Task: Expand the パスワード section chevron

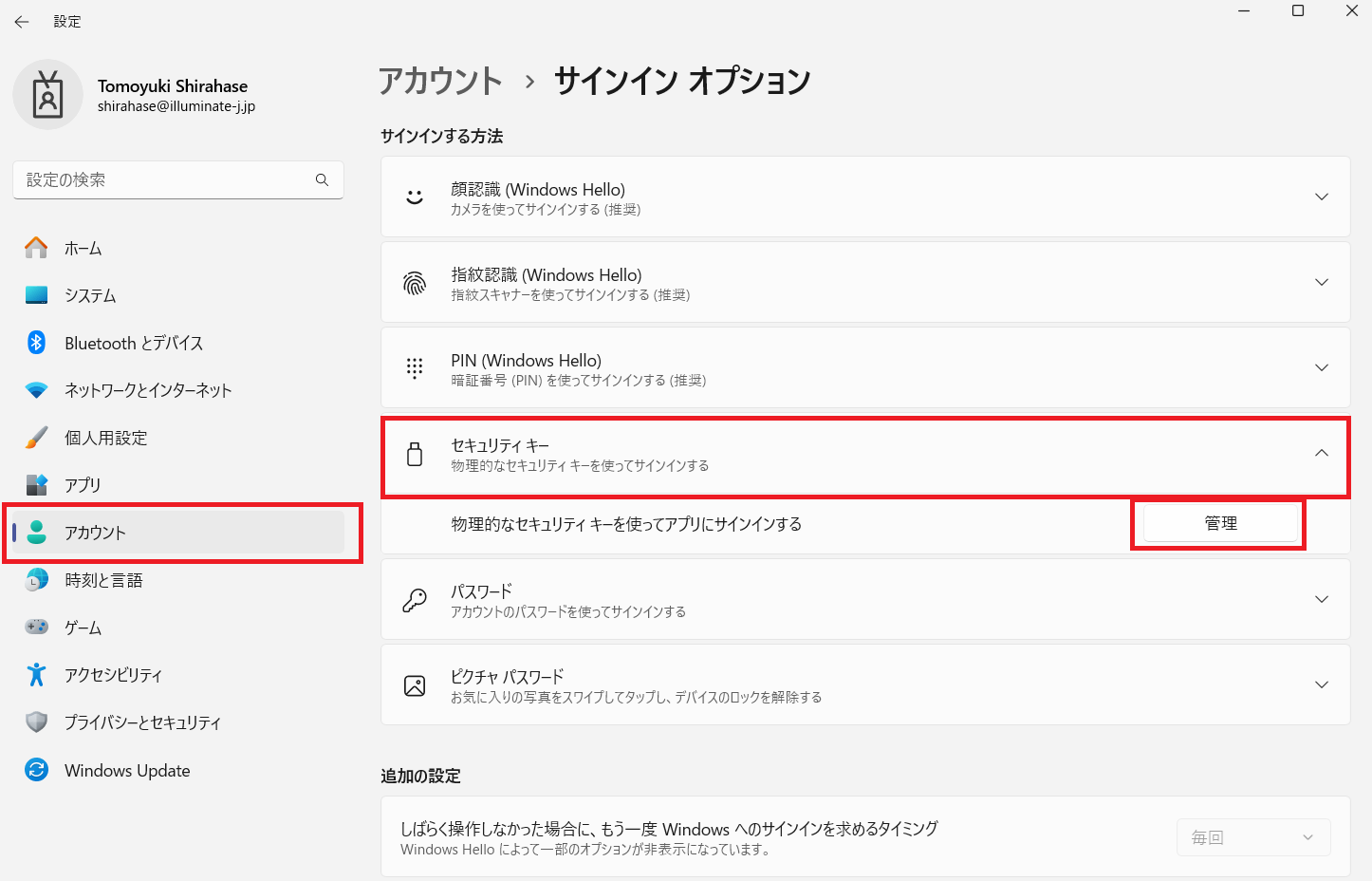Action: (x=1322, y=599)
